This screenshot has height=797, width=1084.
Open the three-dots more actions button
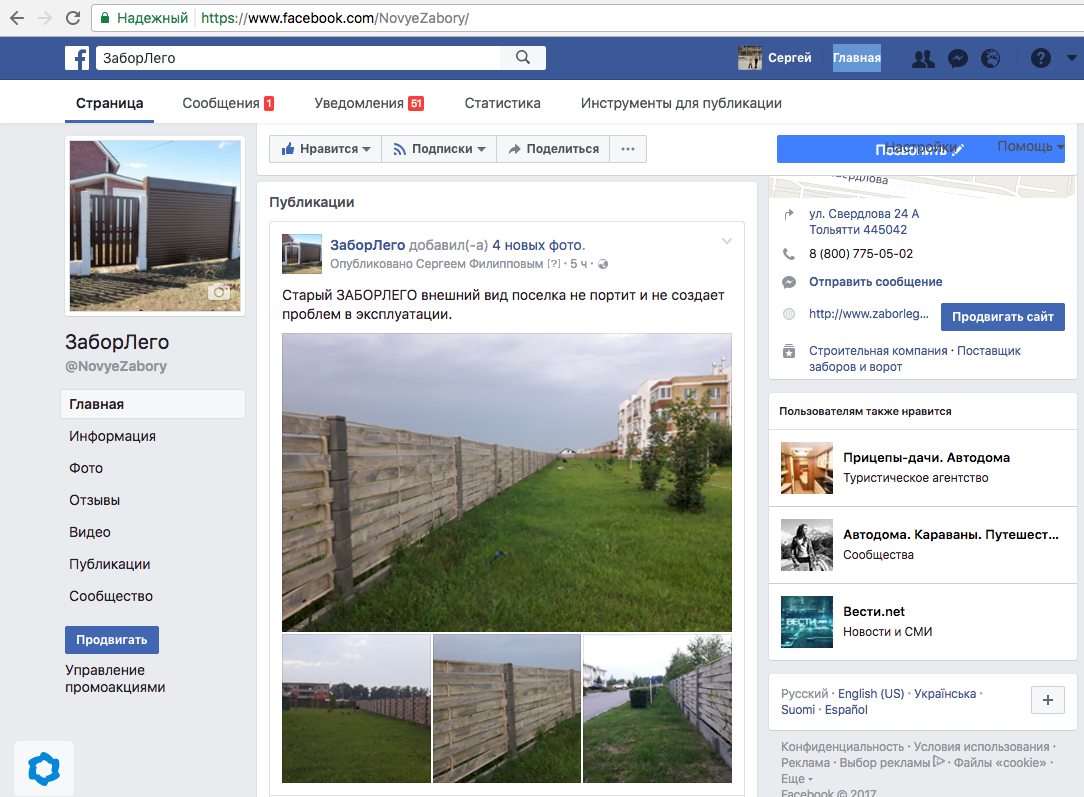(628, 149)
